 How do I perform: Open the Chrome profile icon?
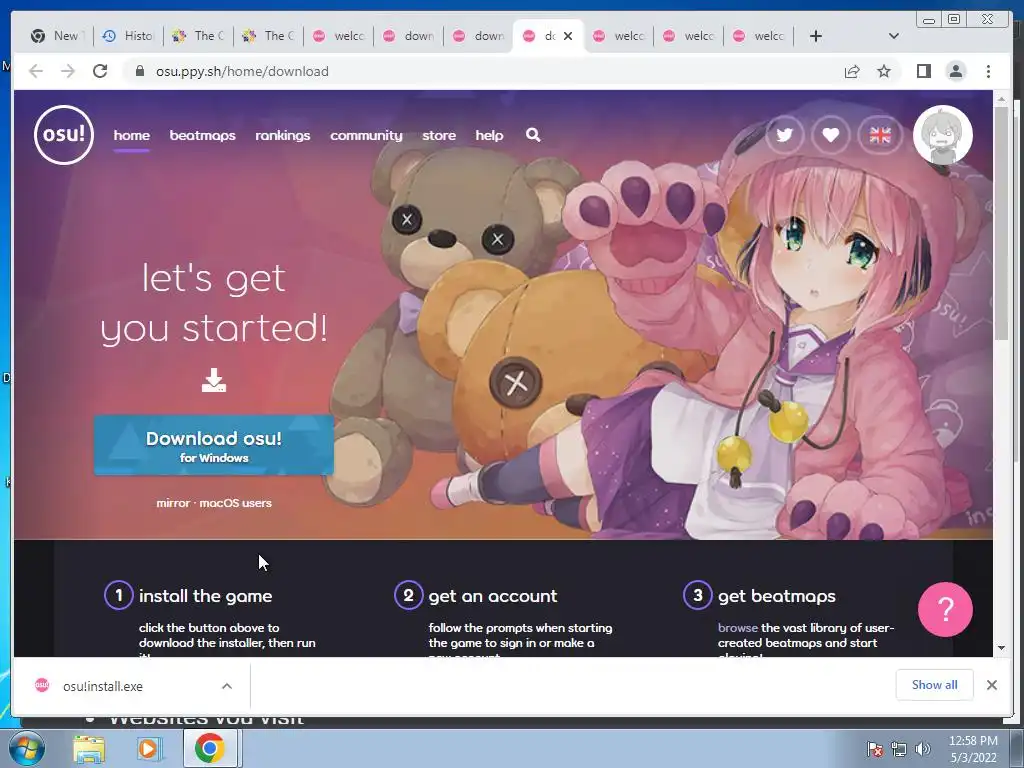955,71
